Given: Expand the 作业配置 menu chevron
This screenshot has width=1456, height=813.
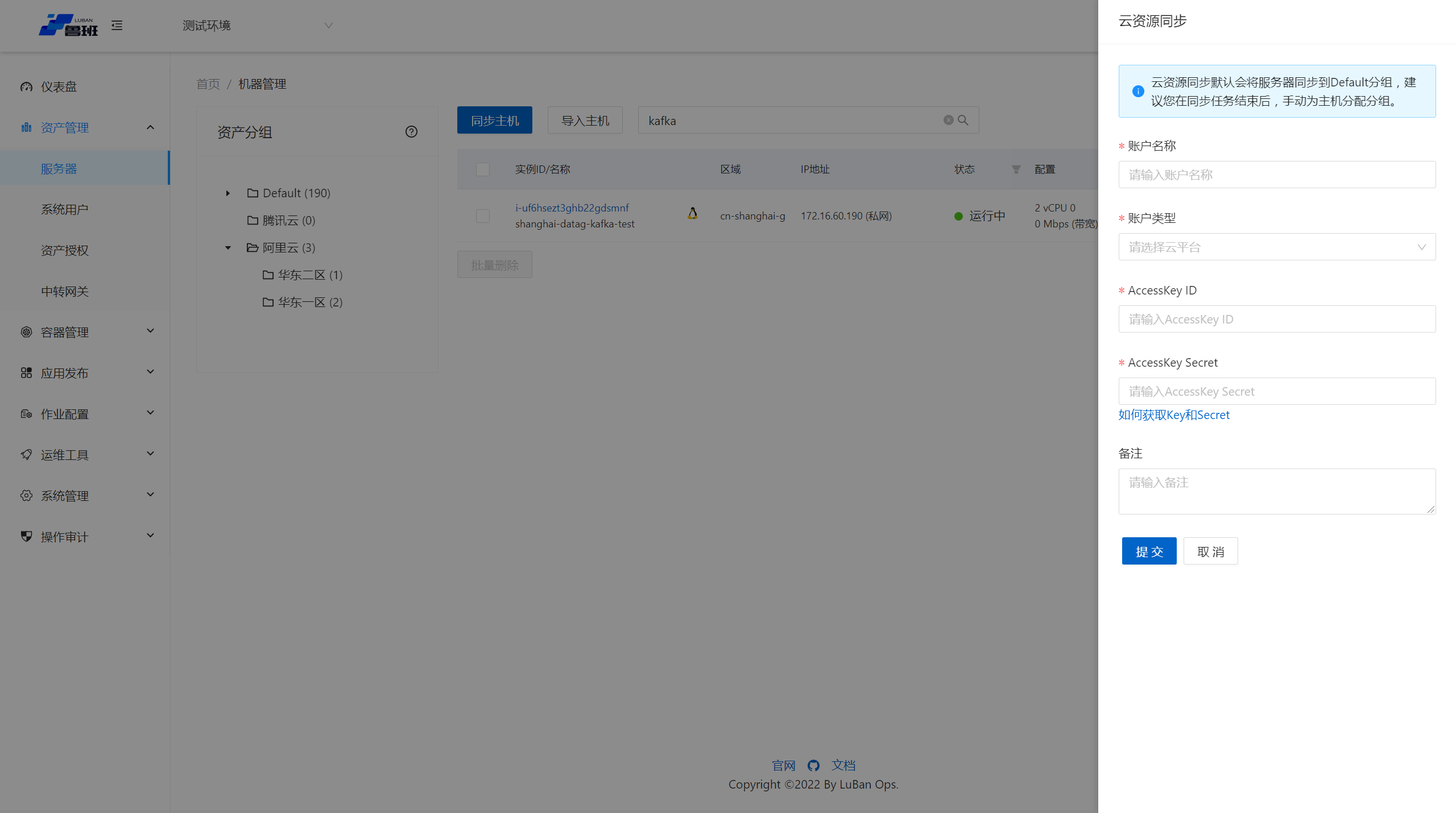Looking at the screenshot, I should coord(150,413).
